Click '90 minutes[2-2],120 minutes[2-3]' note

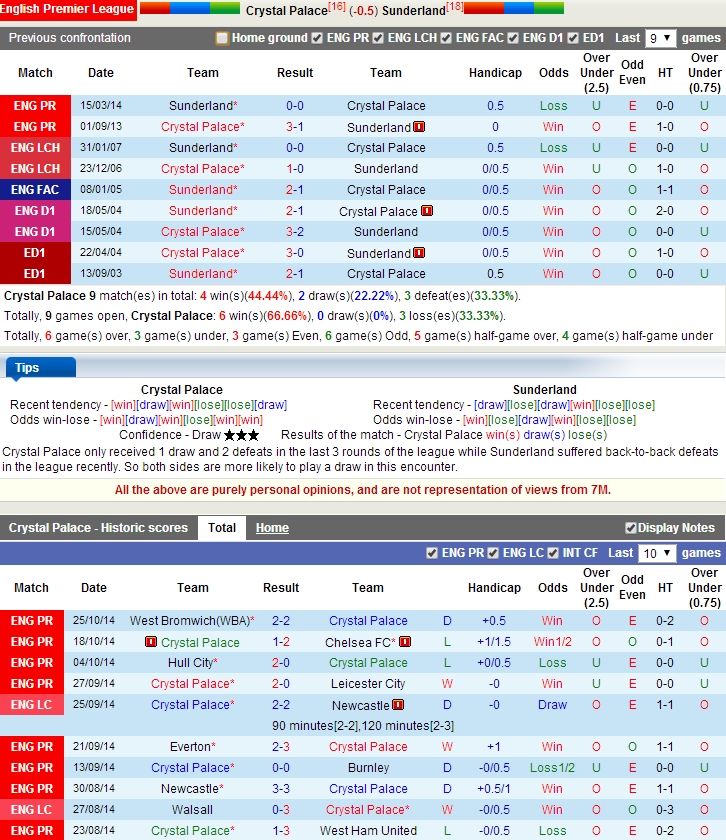pyautogui.click(x=363, y=726)
